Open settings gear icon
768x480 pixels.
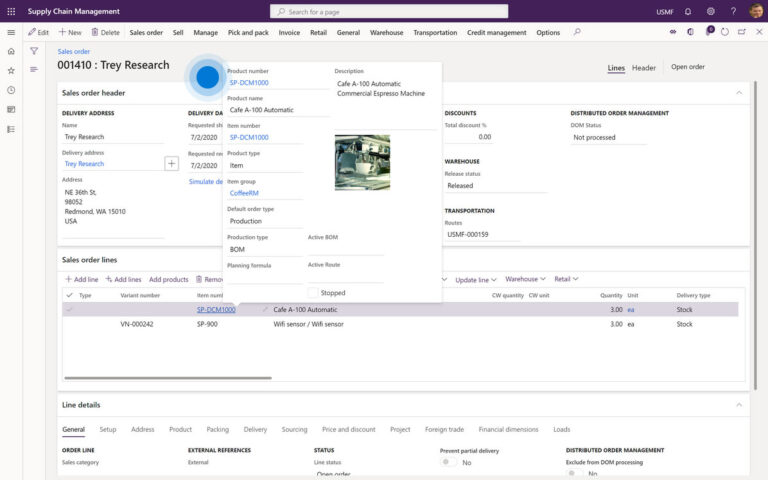pyautogui.click(x=711, y=11)
